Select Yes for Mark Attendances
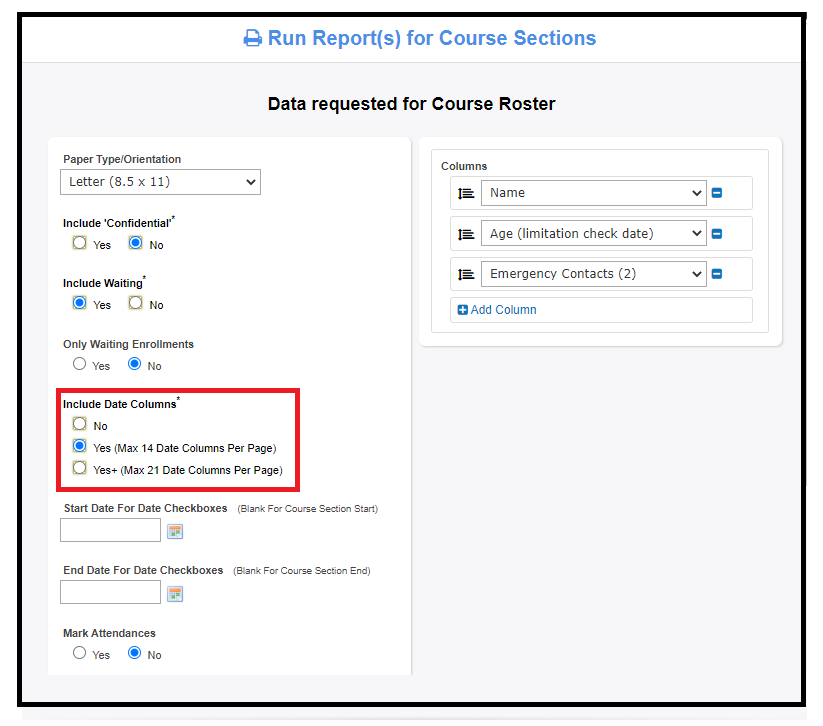The image size is (823, 726). point(79,653)
